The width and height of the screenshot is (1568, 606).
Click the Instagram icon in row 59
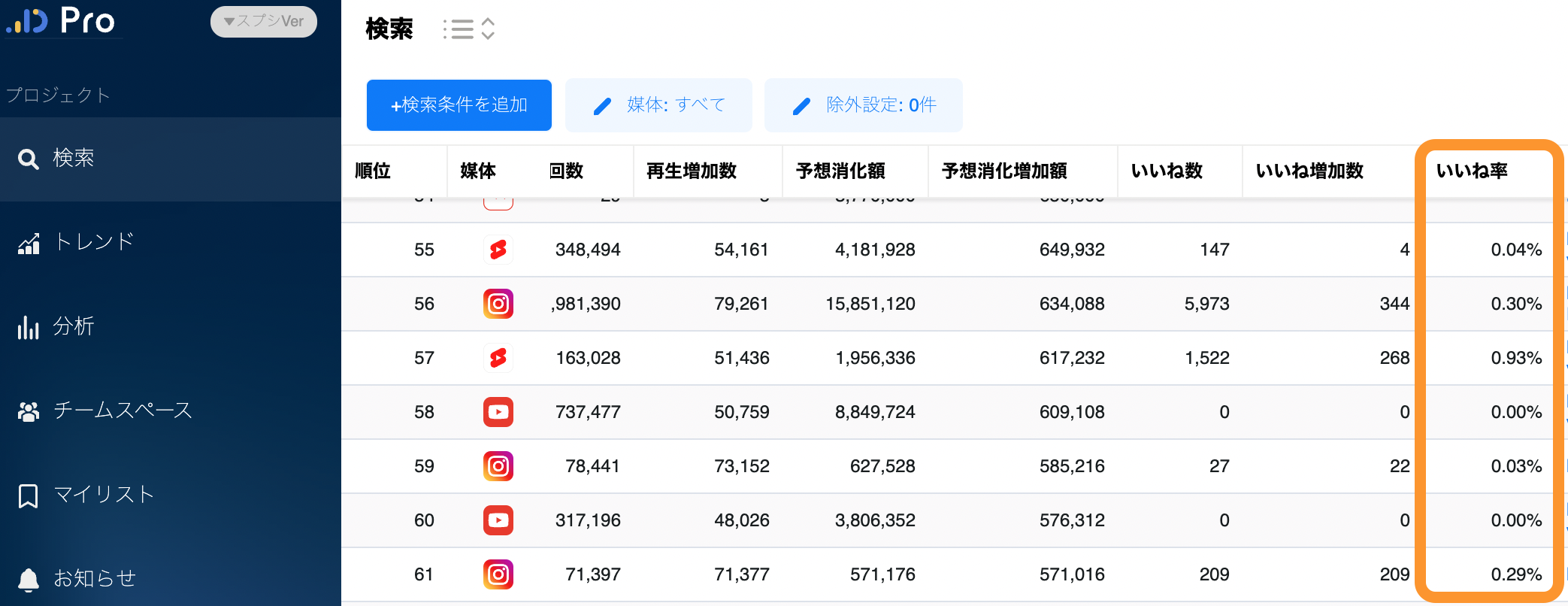pos(498,466)
